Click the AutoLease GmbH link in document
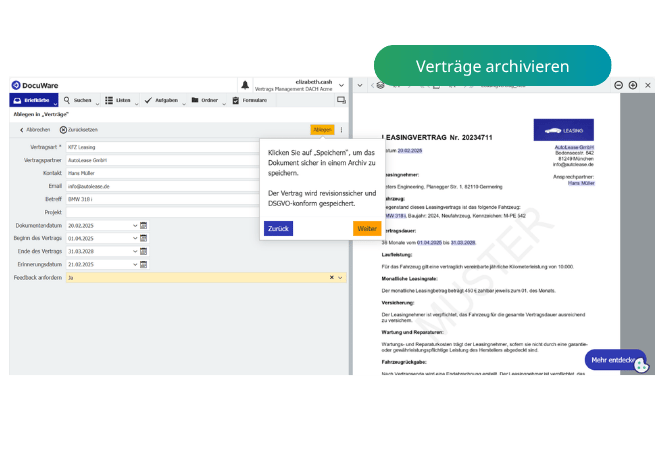Image resolution: width=666 pixels, height=450 pixels. [574, 147]
